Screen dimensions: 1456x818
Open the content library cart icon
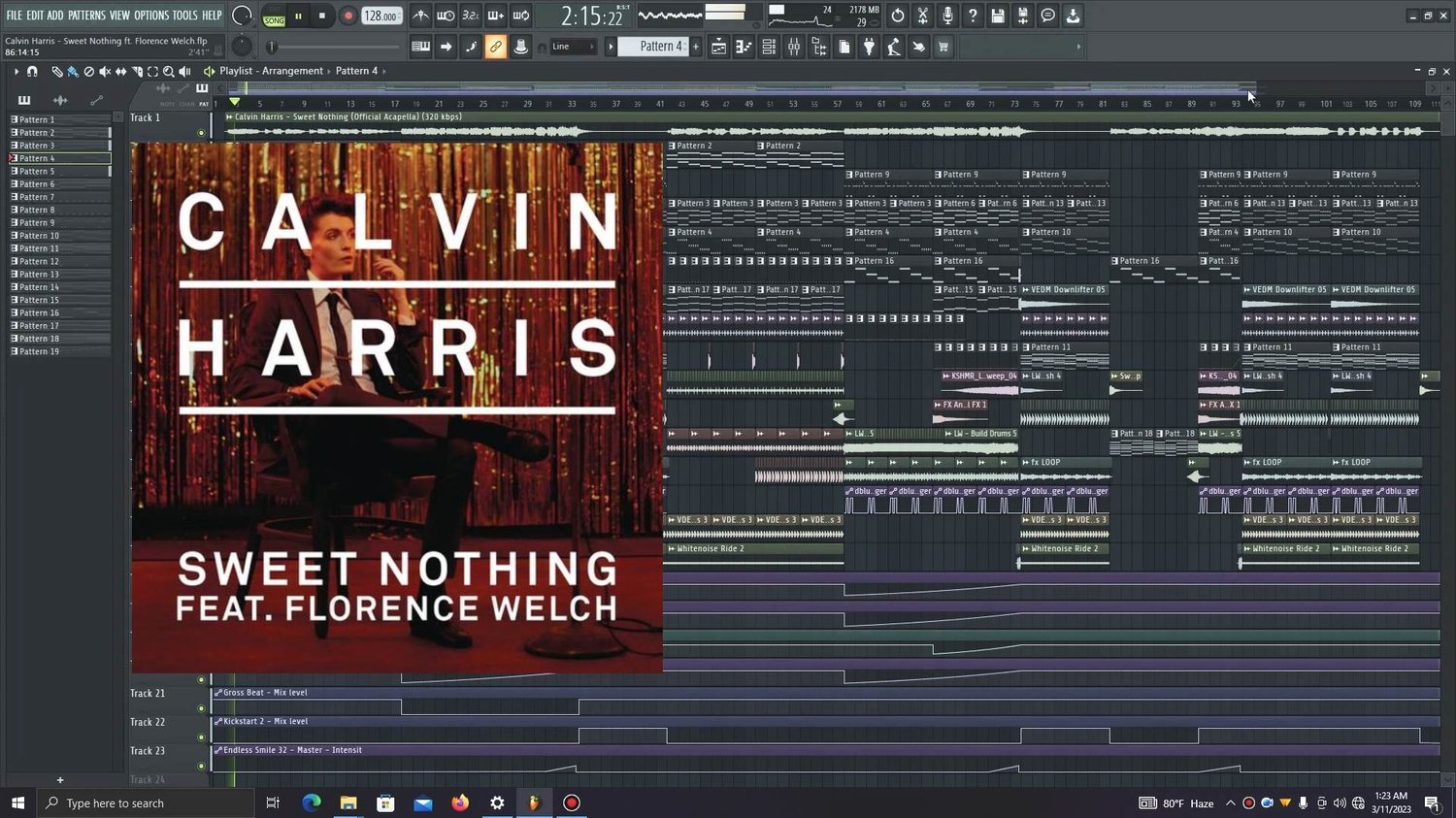tap(943, 47)
